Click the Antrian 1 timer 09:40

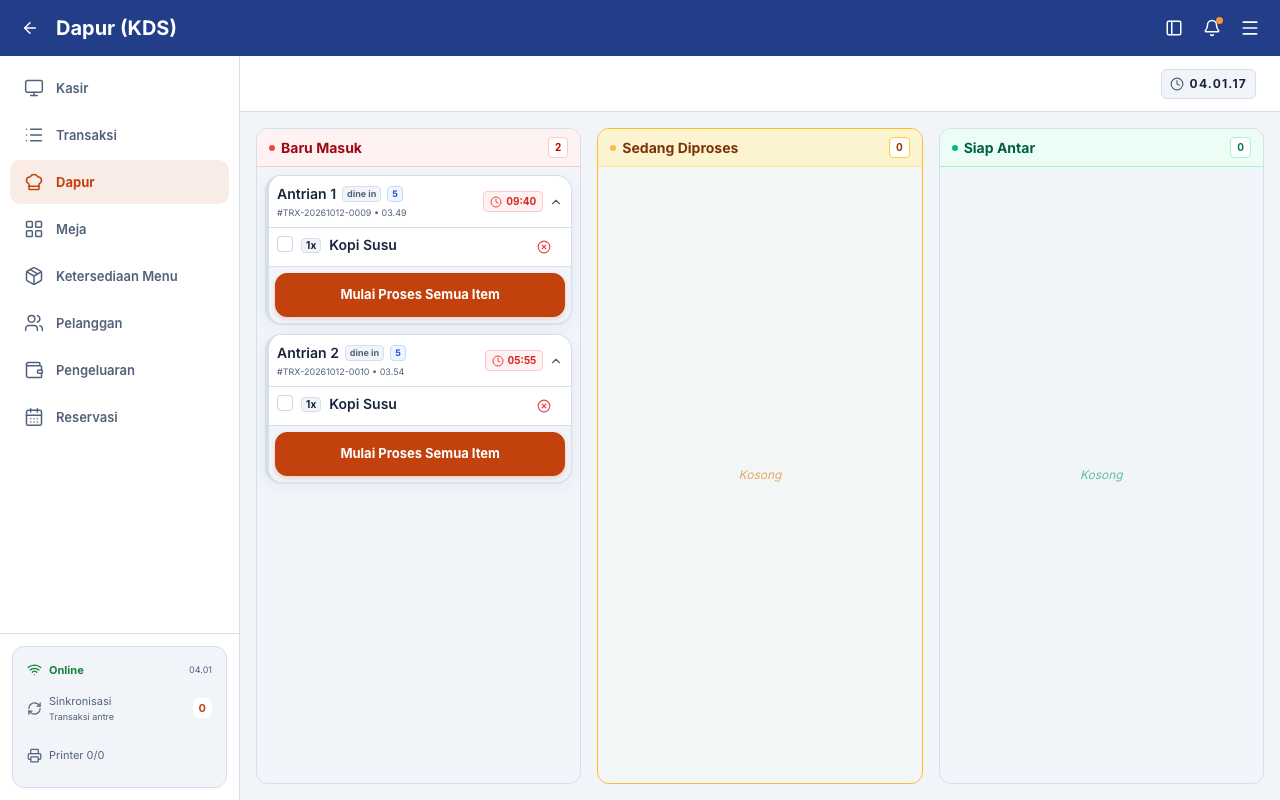coord(513,202)
